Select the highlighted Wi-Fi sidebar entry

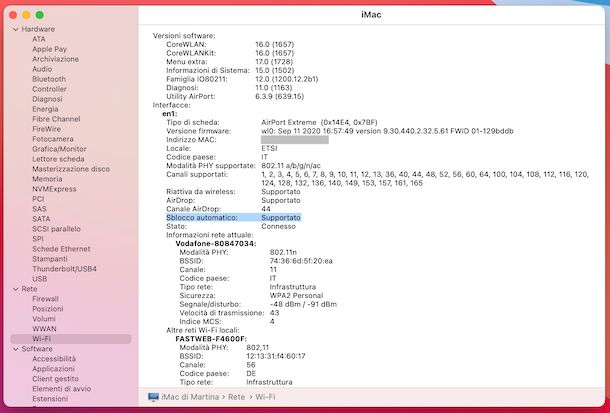pos(71,339)
